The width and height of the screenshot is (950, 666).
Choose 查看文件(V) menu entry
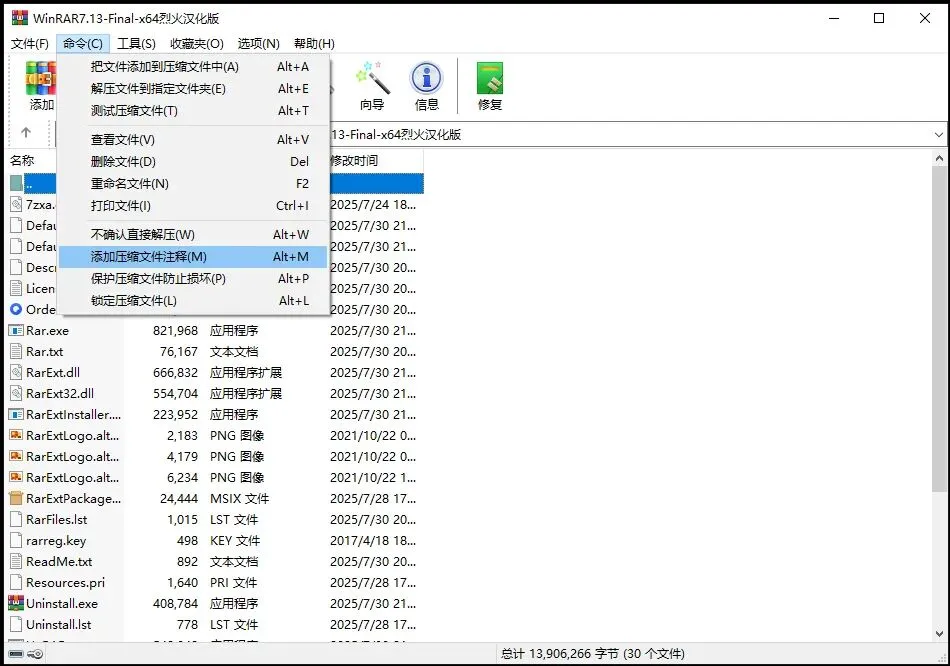[x=194, y=139]
